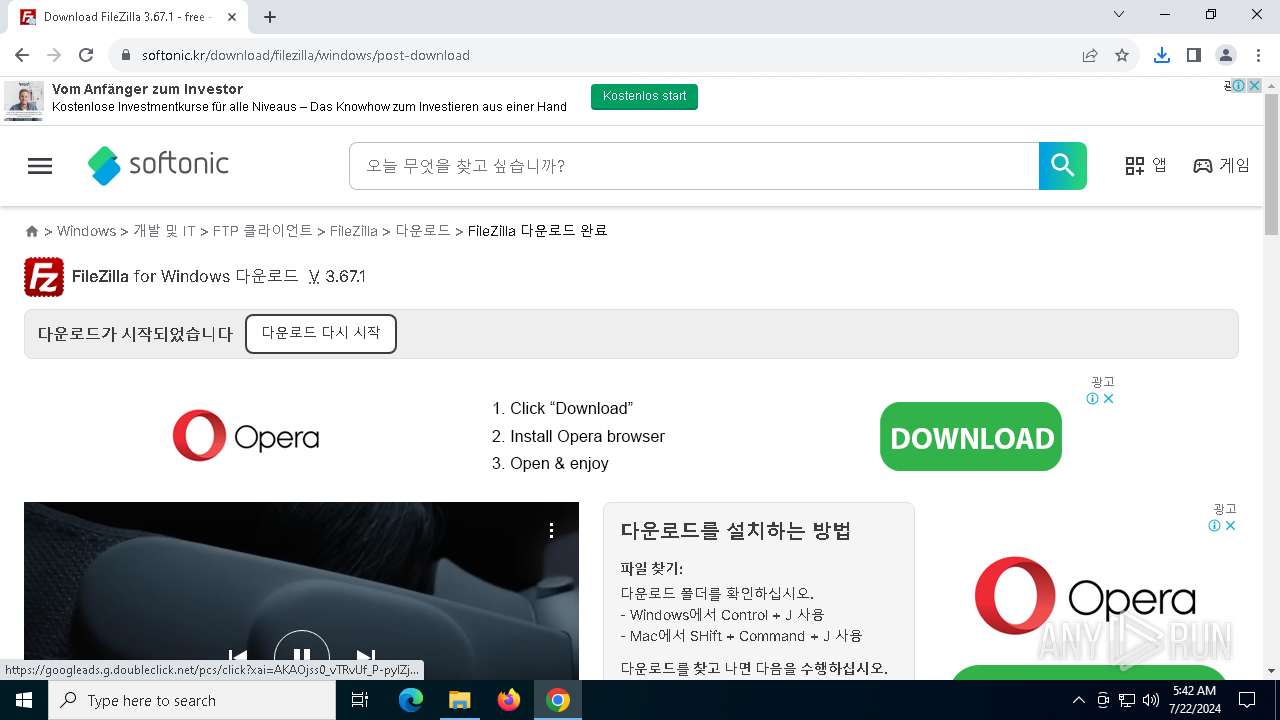
Task: Open the taskbar clock and date
Action: (1194, 700)
